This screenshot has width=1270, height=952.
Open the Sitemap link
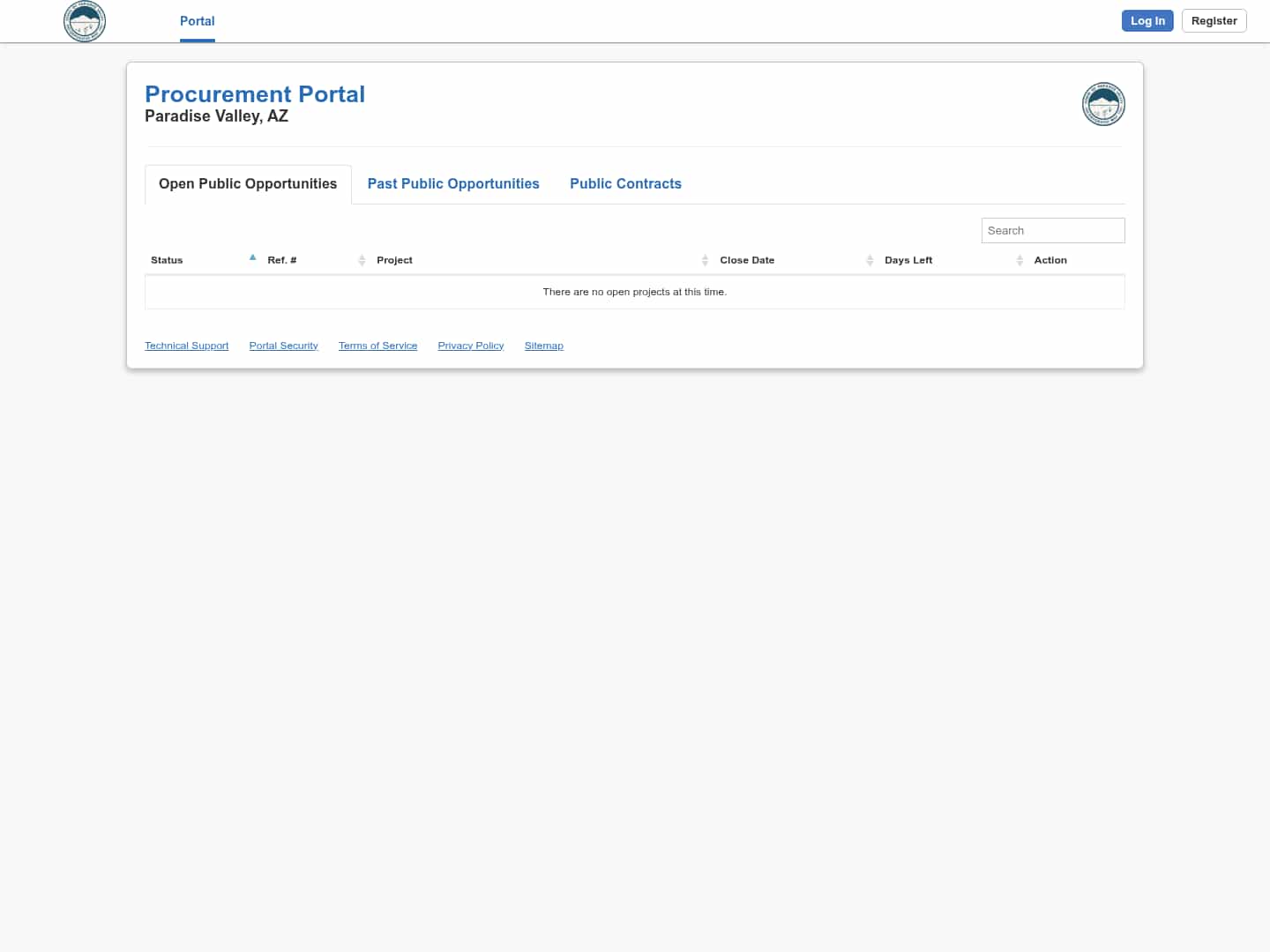pos(543,346)
